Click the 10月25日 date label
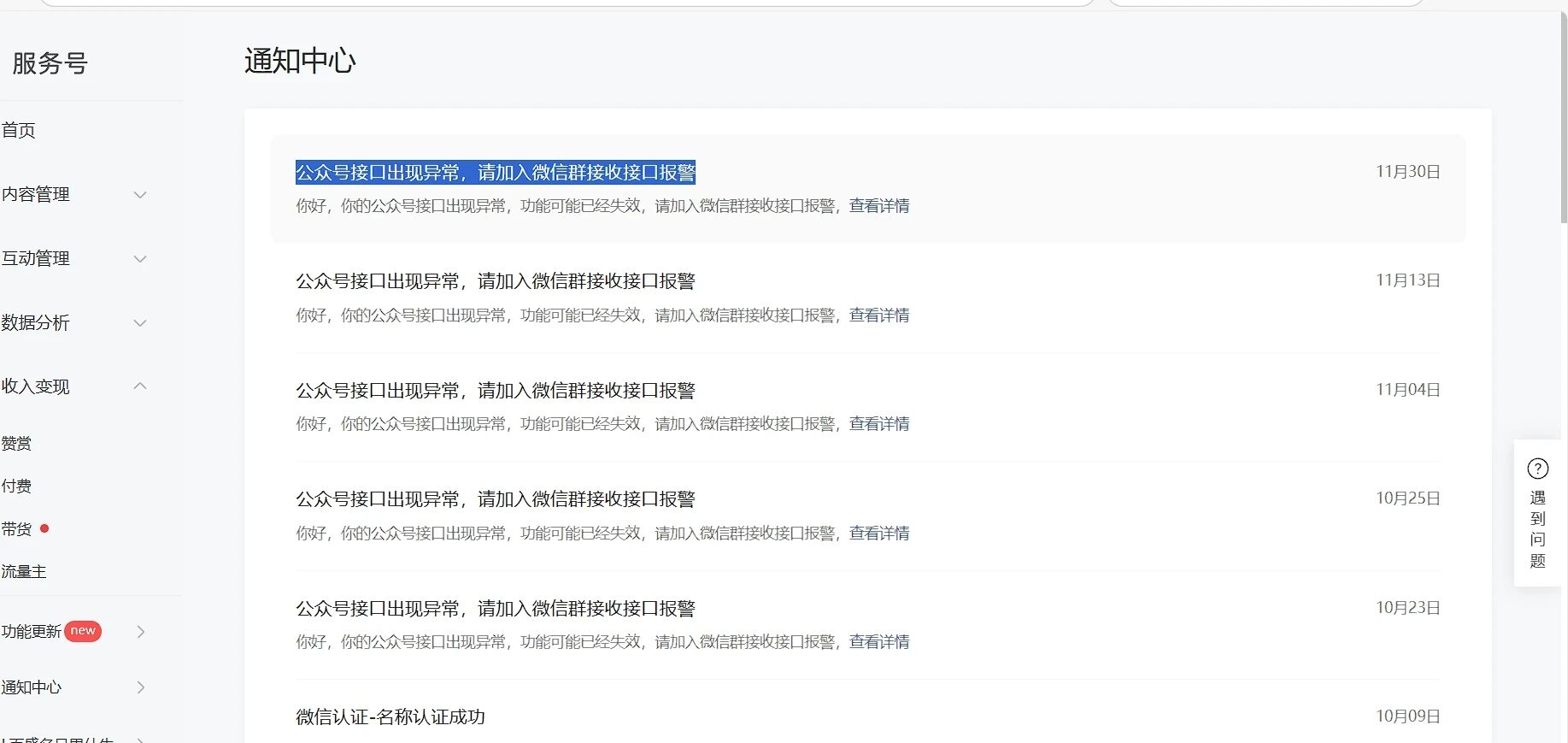Screen dimensions: 1568x743 [x=1408, y=498]
